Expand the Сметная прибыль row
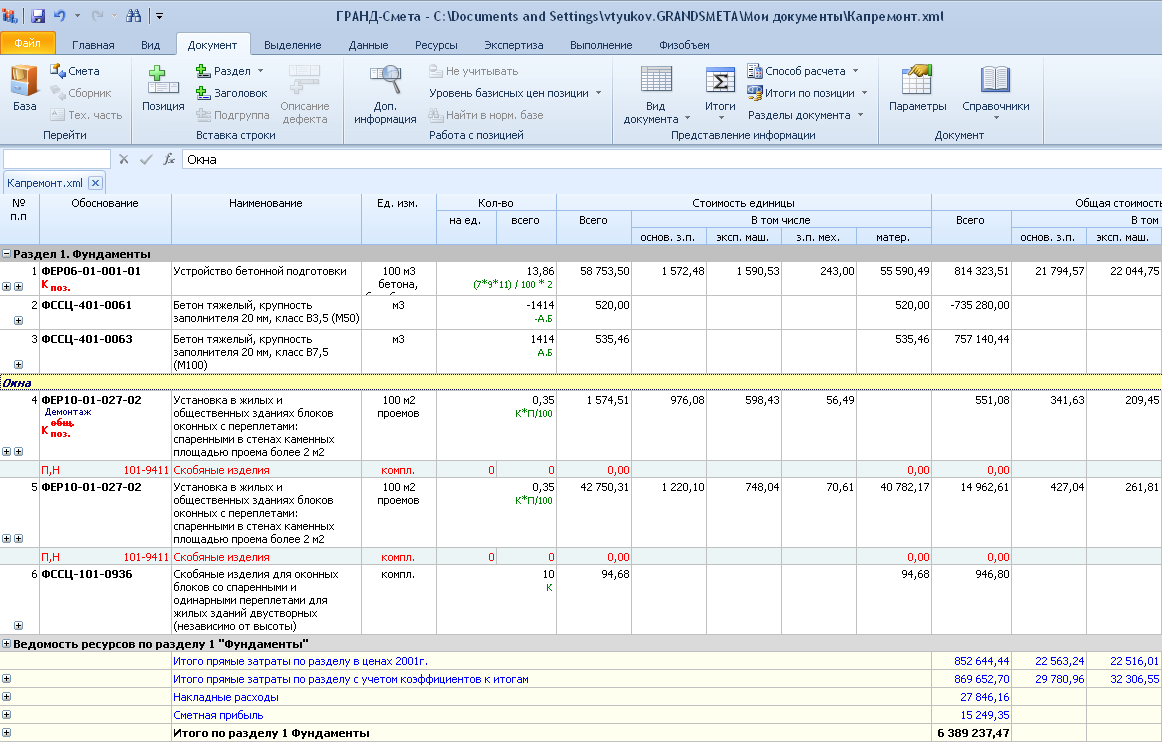The width and height of the screenshot is (1162, 742). (x=7, y=715)
